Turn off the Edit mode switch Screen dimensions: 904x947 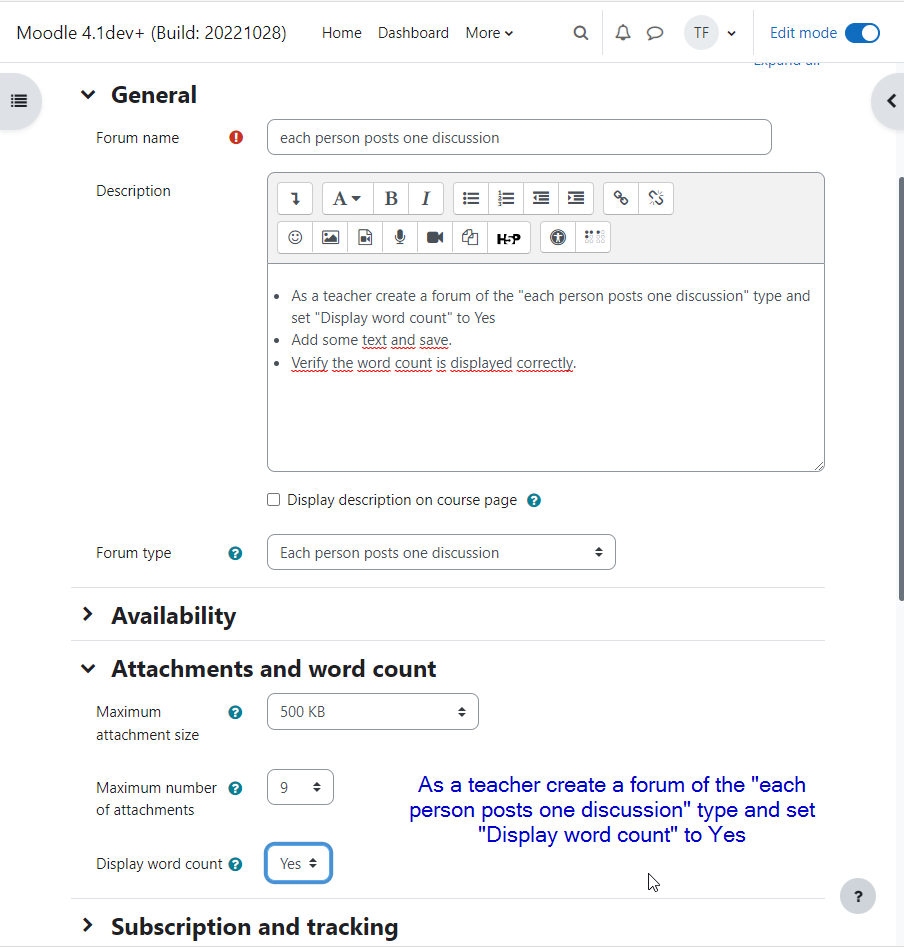[x=862, y=33]
